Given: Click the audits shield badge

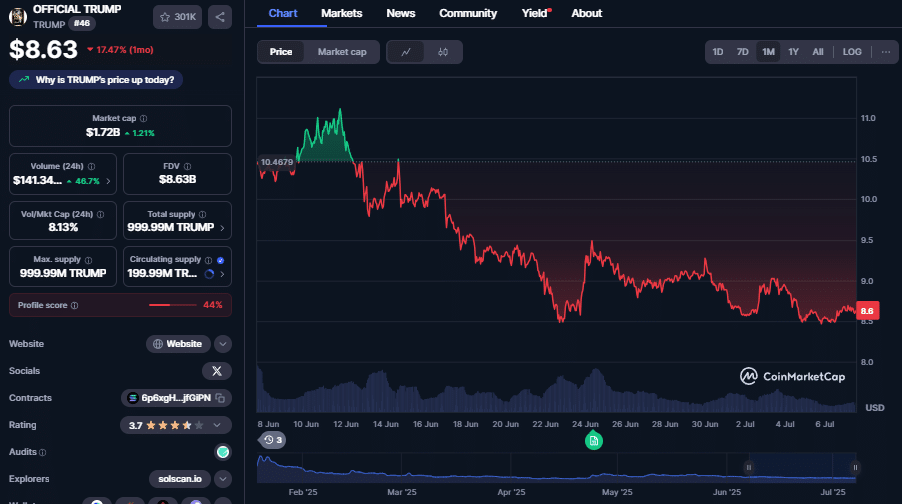Looking at the screenshot, I should tap(223, 452).
